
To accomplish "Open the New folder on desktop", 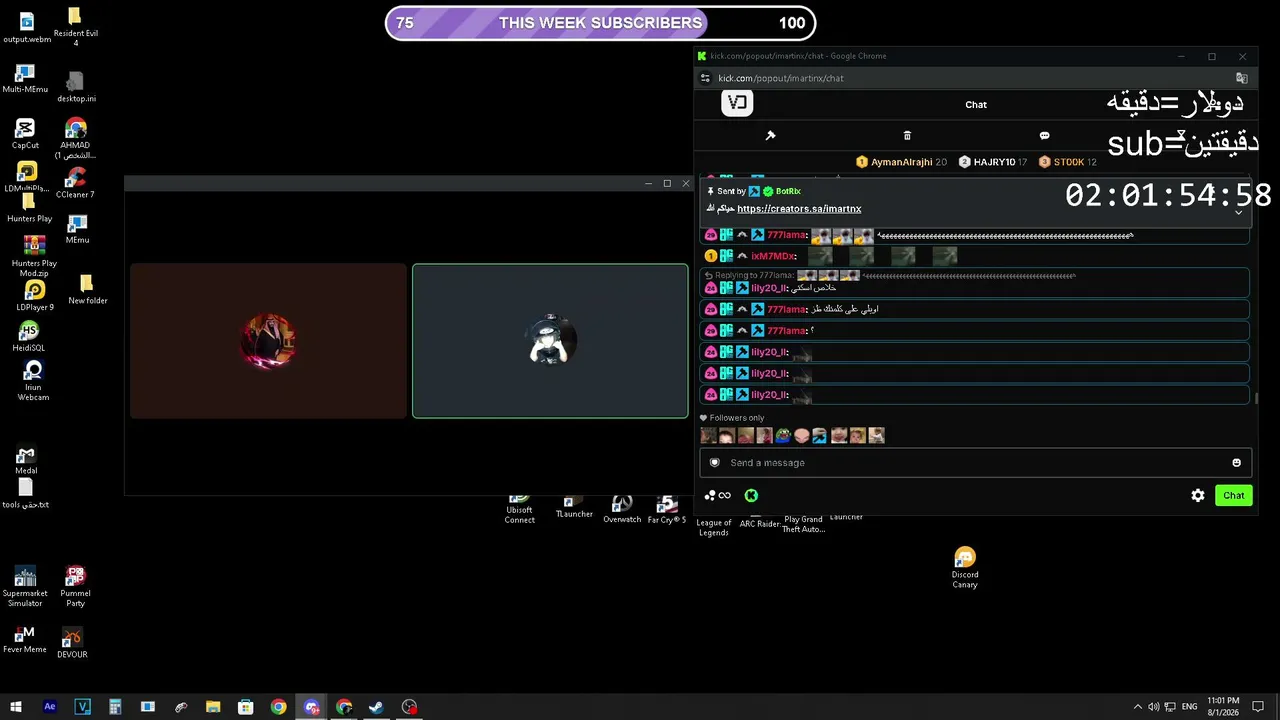I will (87, 290).
